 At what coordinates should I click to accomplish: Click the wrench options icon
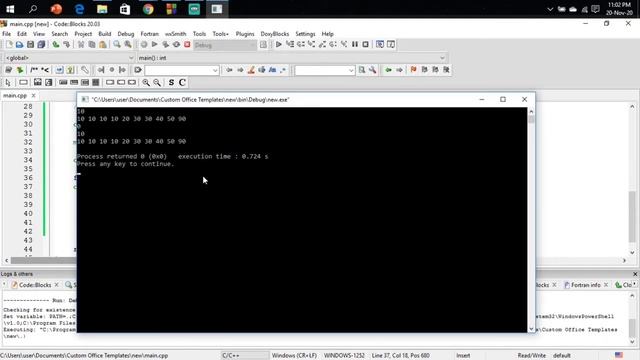click(x=373, y=70)
